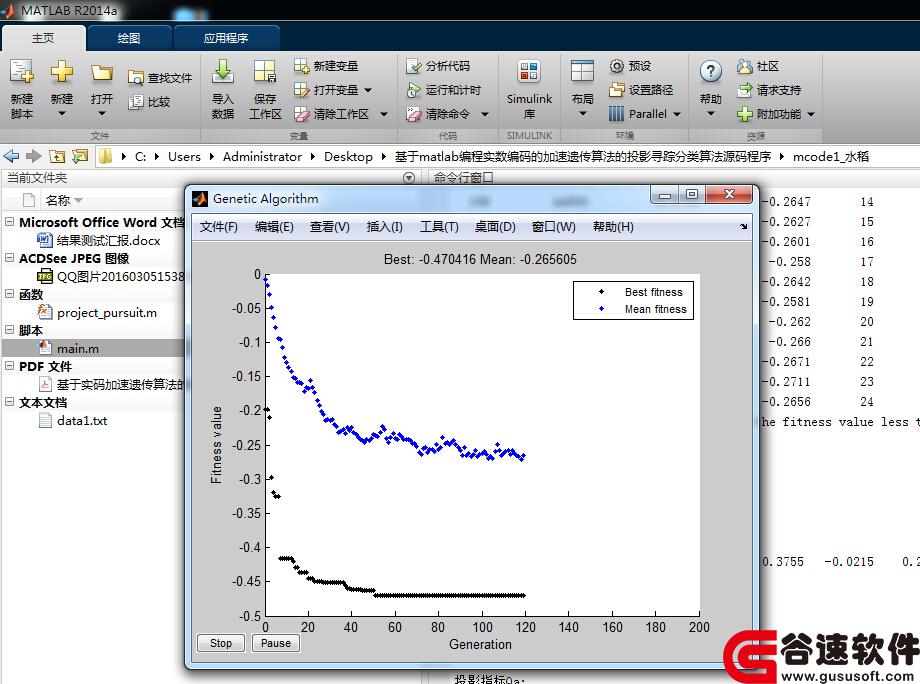The height and width of the screenshot is (684, 920).
Task: Click the 布局 layout icon
Action: click(x=583, y=72)
